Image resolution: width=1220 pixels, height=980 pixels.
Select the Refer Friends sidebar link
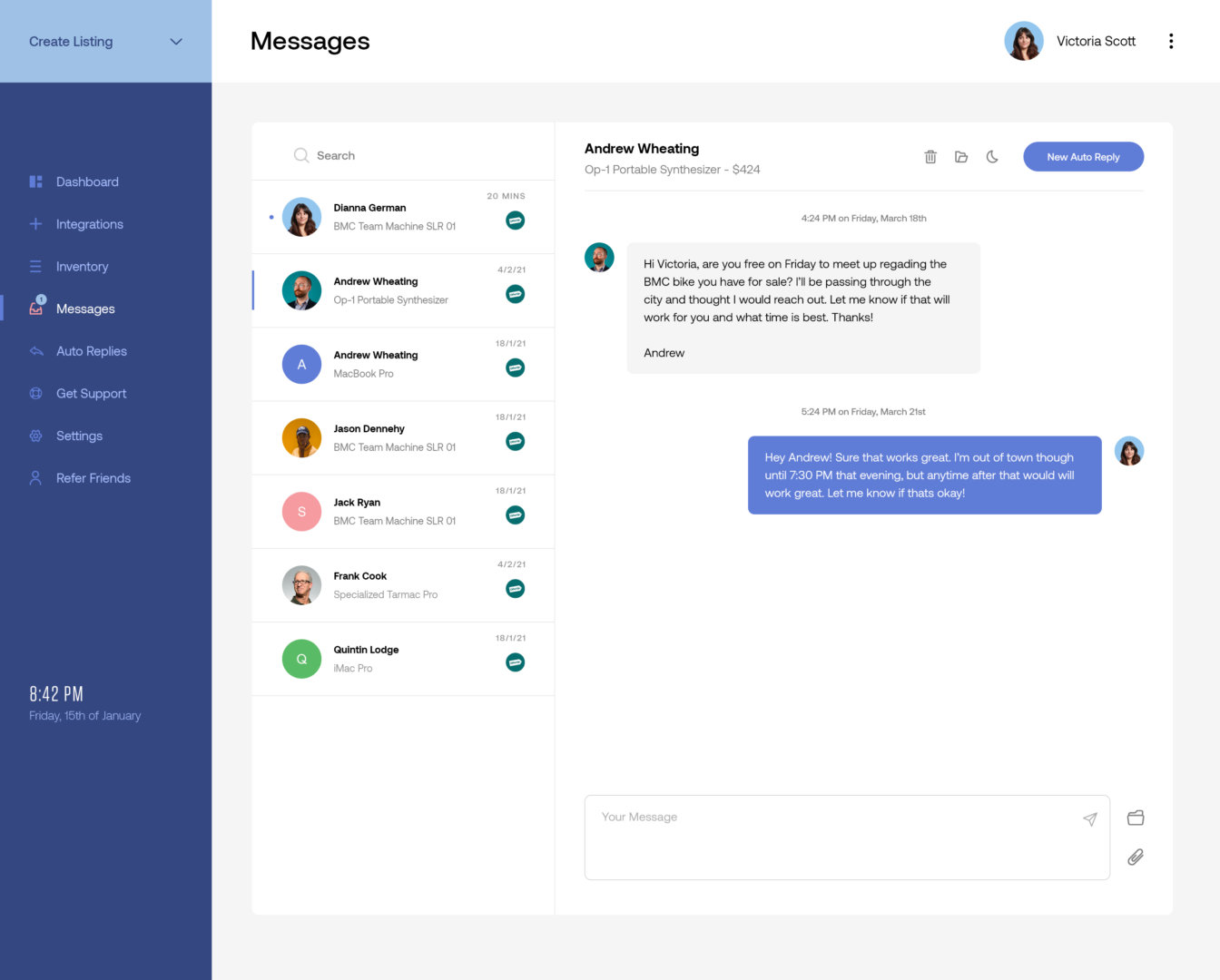pos(93,478)
